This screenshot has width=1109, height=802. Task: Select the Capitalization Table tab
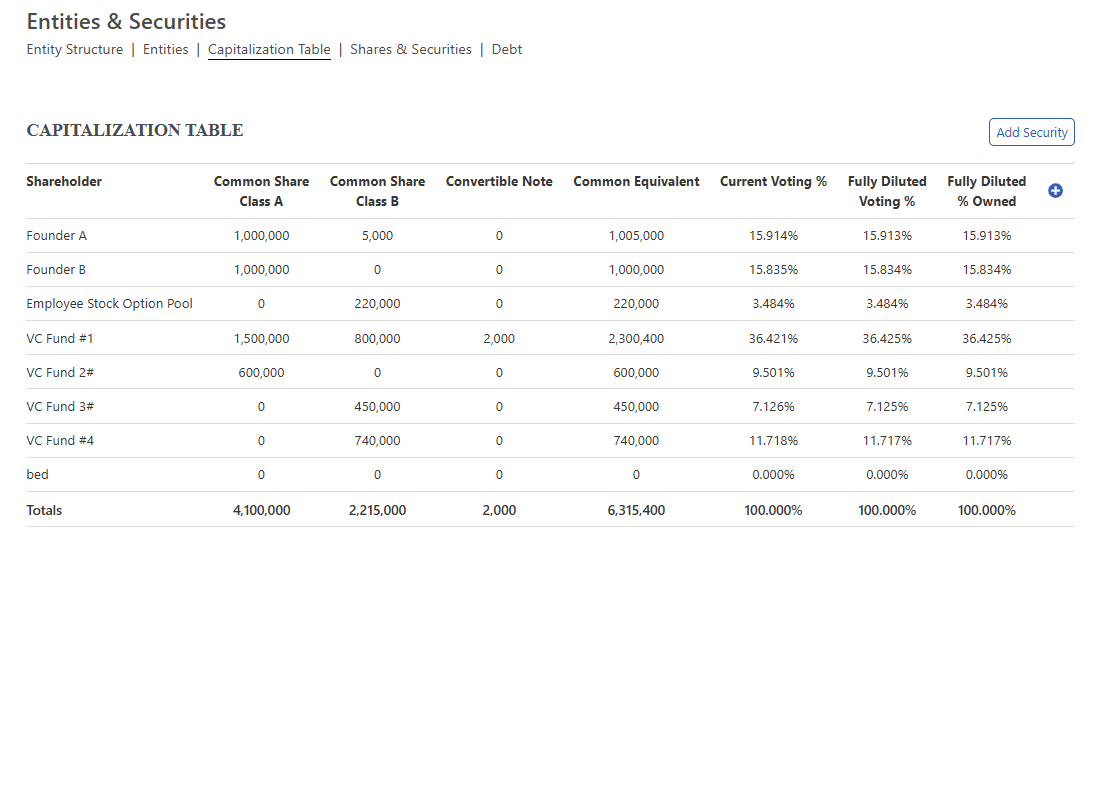(269, 49)
